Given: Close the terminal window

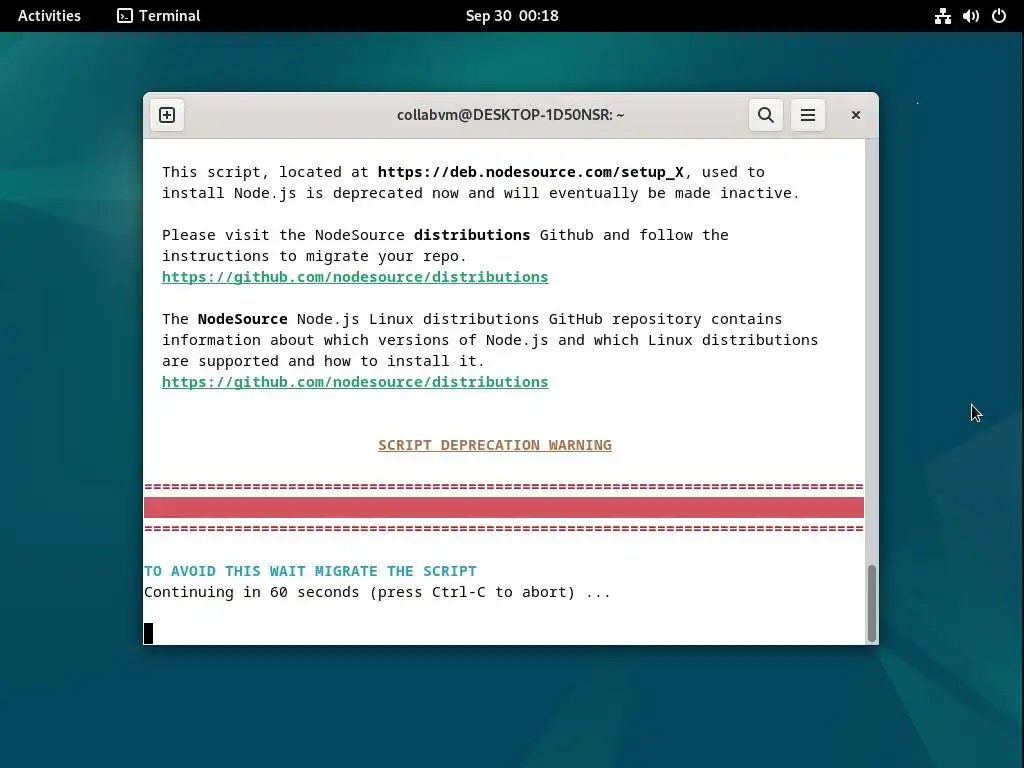Looking at the screenshot, I should pos(856,115).
